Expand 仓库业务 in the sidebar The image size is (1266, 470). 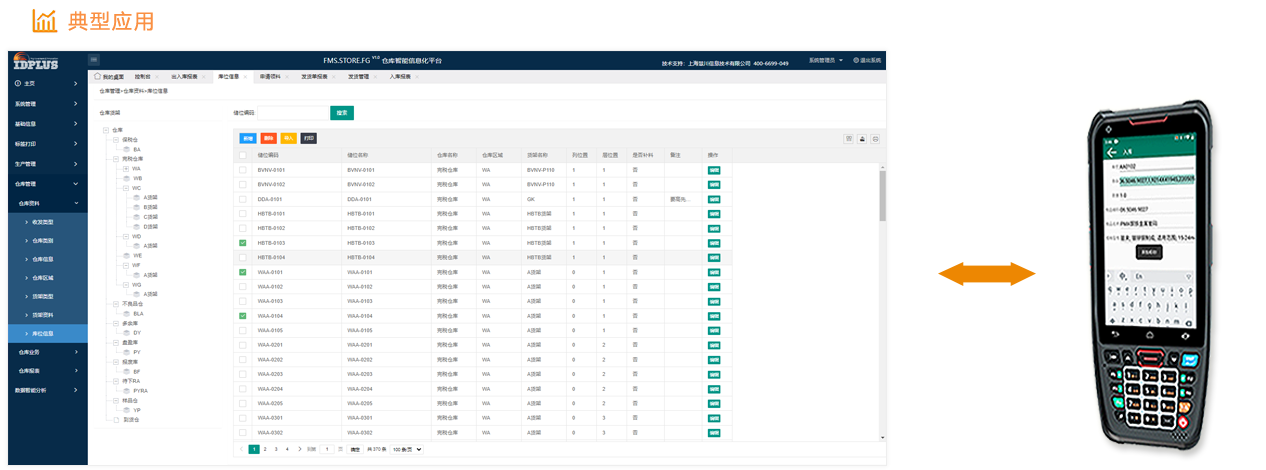coord(47,352)
